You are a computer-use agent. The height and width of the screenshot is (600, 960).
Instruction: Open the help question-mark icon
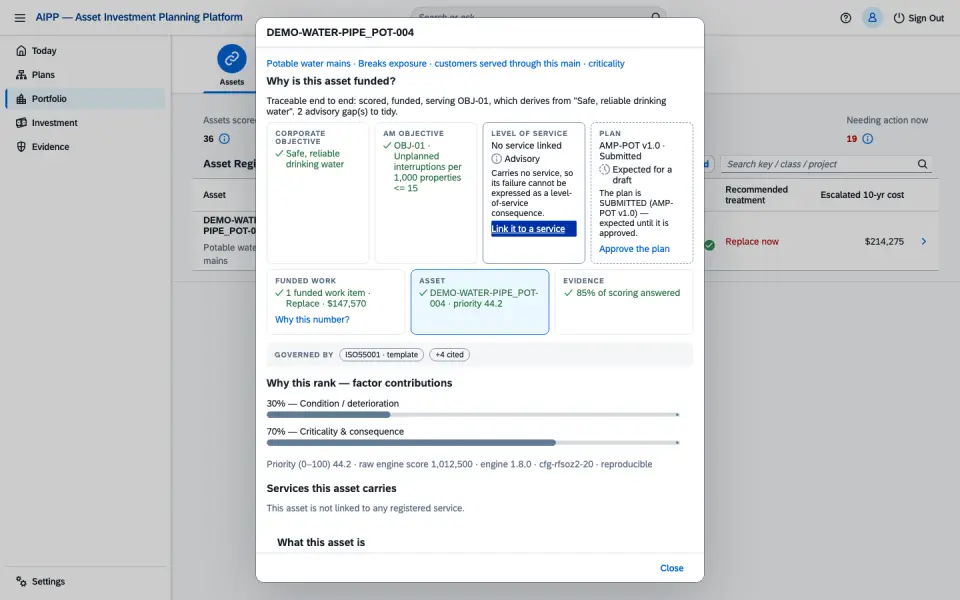[x=846, y=18]
